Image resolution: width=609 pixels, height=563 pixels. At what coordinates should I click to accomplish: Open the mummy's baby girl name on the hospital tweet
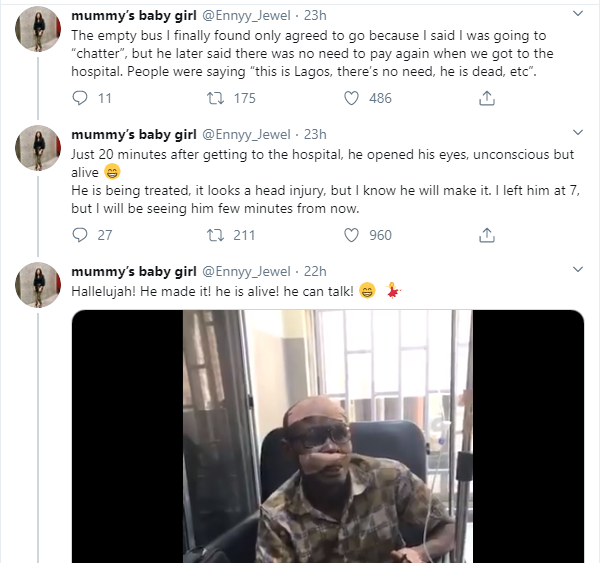(x=133, y=134)
